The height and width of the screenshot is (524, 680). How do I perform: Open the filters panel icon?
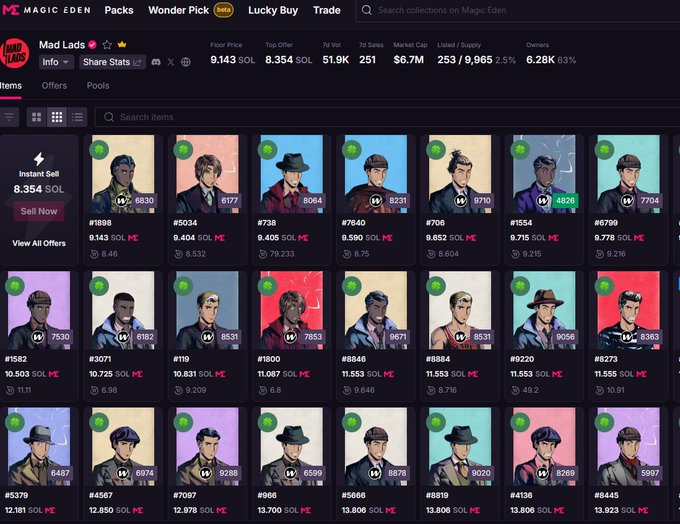(x=9, y=117)
